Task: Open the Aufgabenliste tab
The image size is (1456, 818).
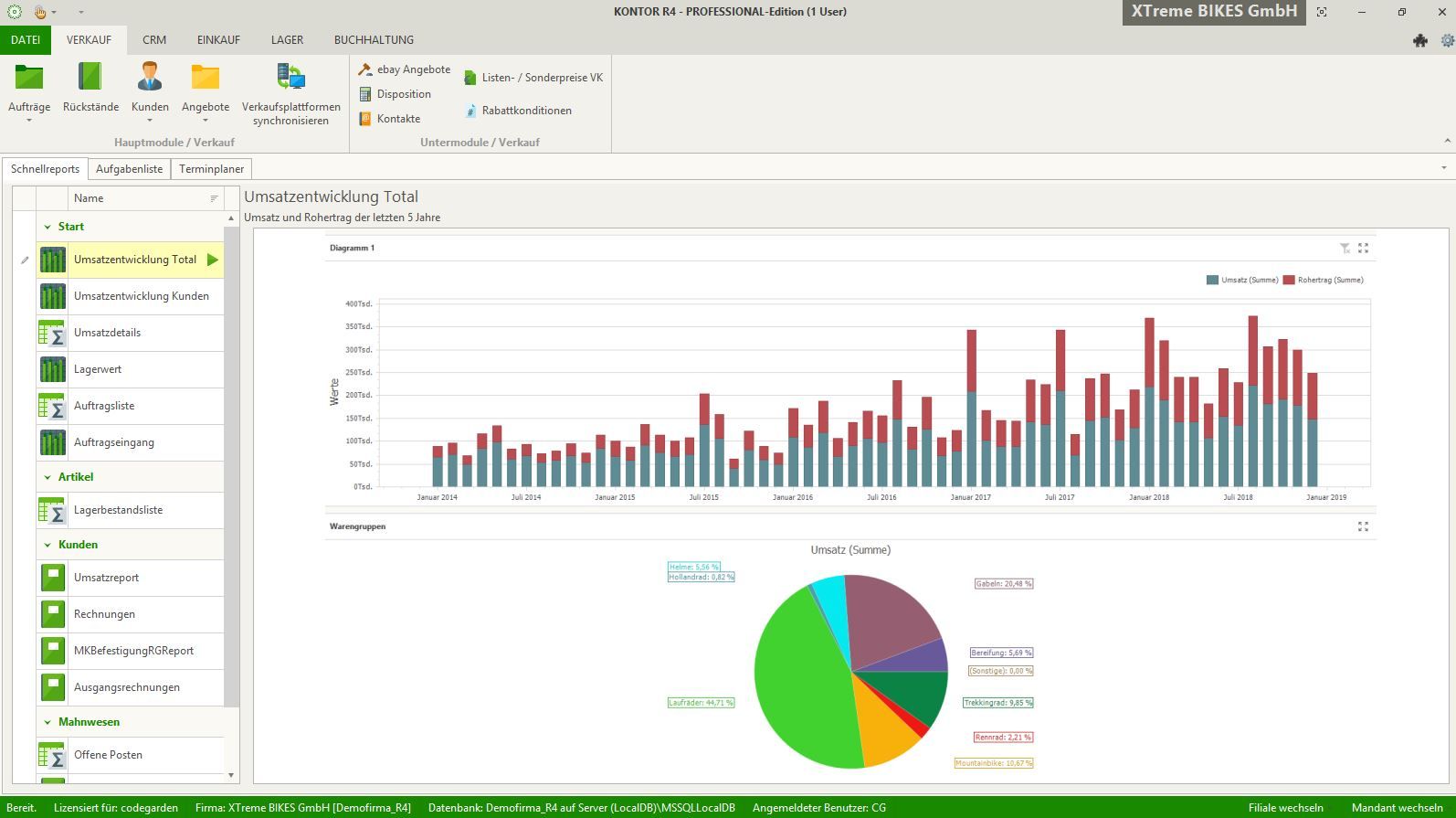Action: [129, 169]
